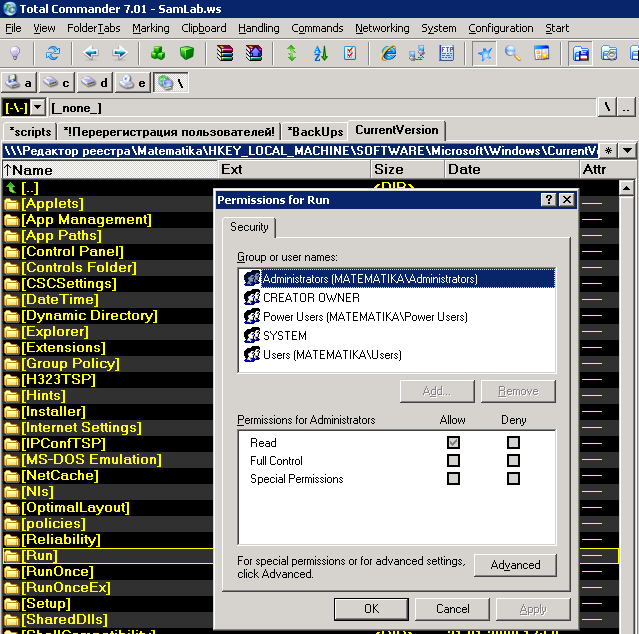Click the Advanced button

coord(515,565)
